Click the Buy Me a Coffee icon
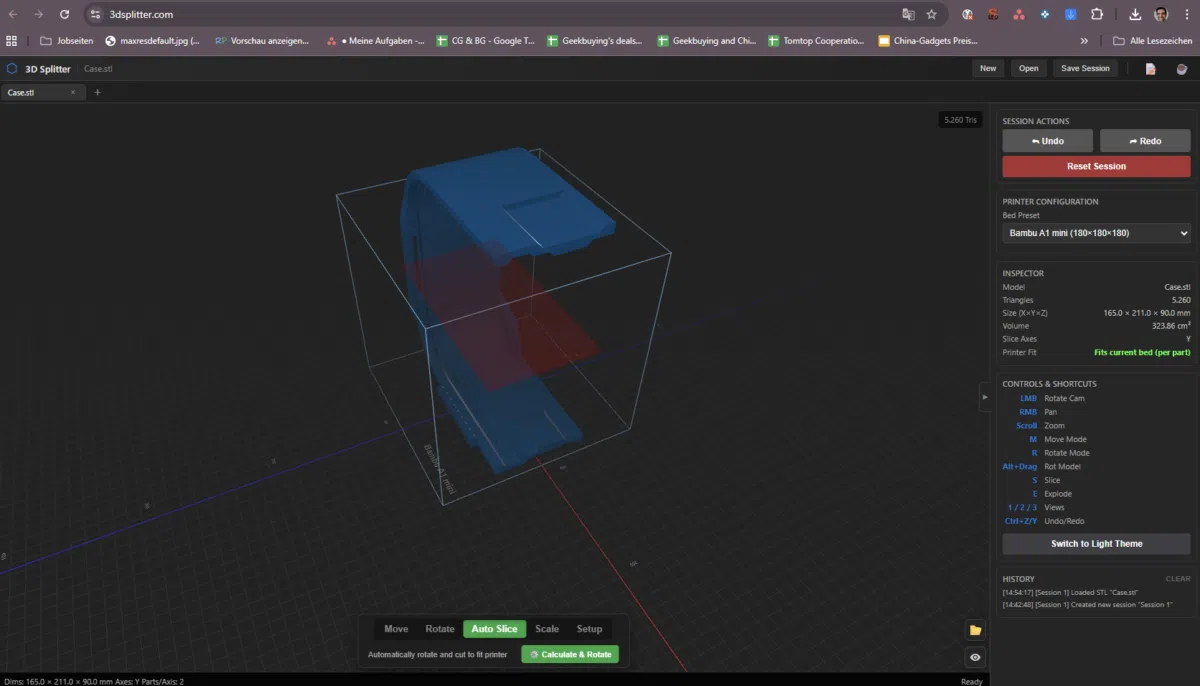 click(1181, 68)
